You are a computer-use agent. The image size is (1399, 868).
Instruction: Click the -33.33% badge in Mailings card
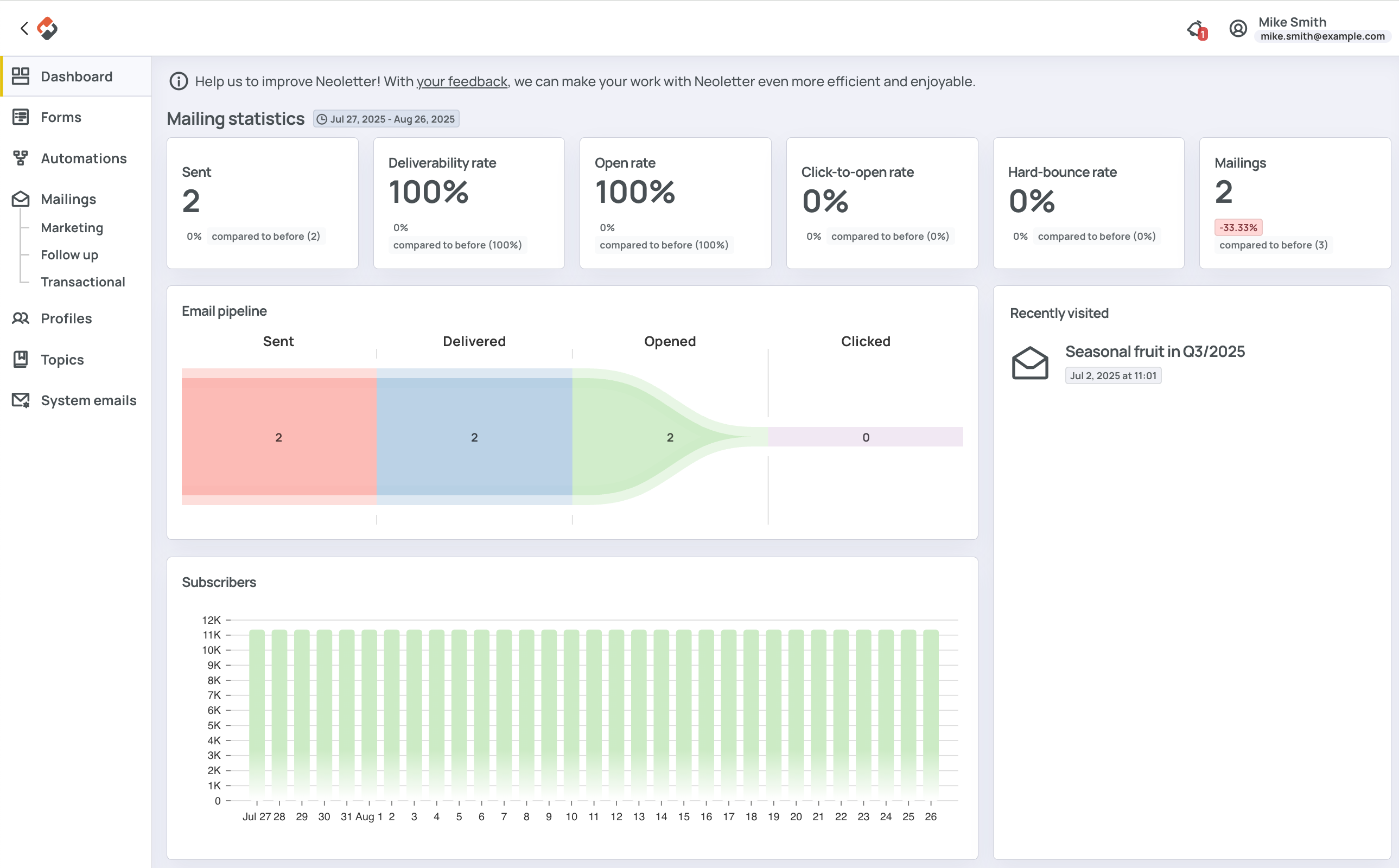click(1238, 227)
